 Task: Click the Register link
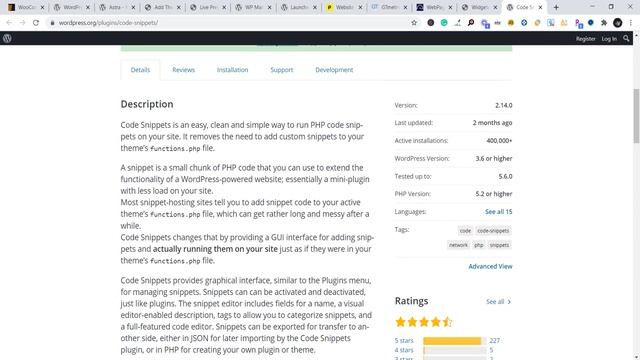pos(586,39)
